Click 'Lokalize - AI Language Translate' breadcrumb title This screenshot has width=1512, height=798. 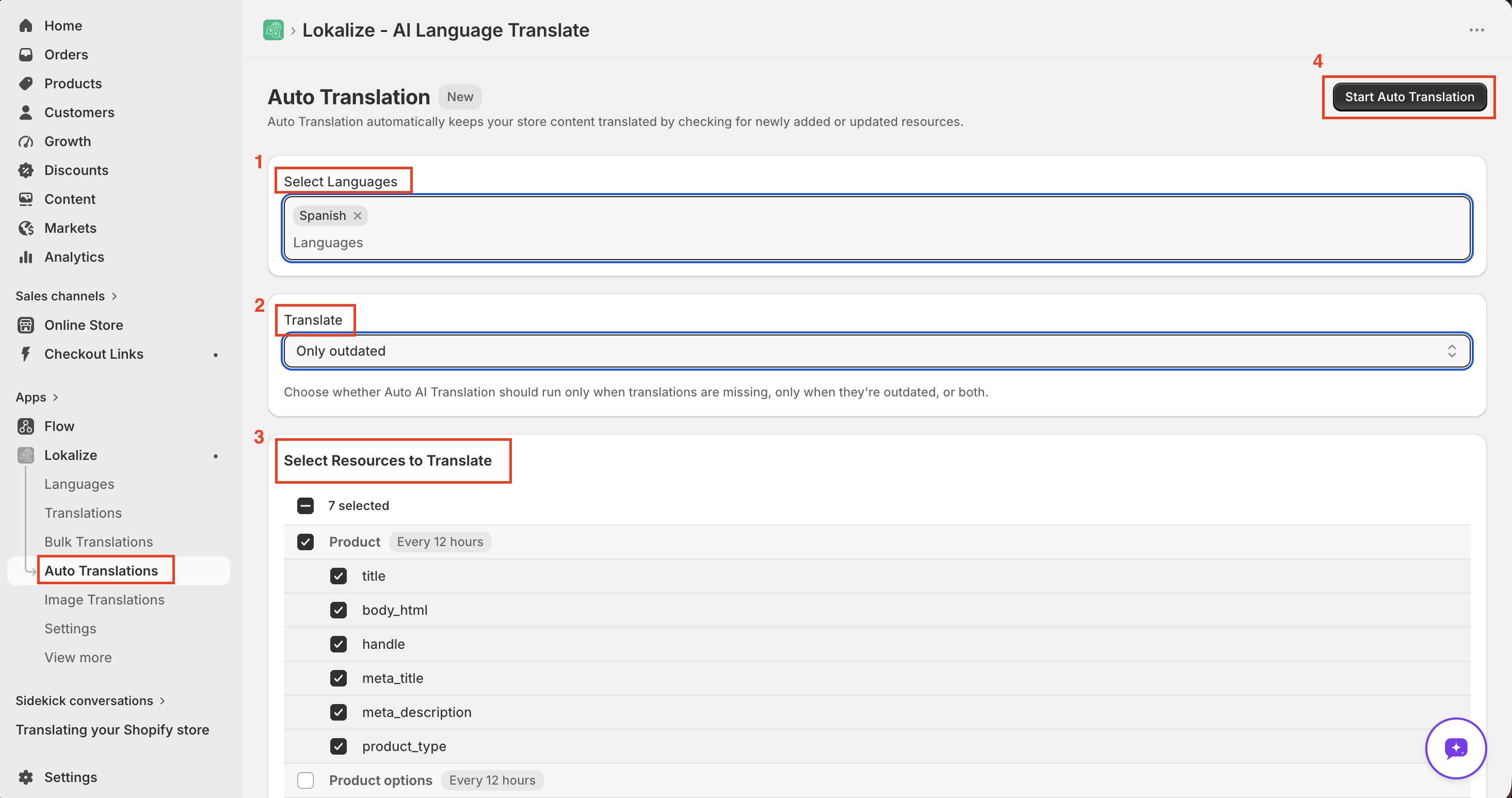[x=445, y=30]
